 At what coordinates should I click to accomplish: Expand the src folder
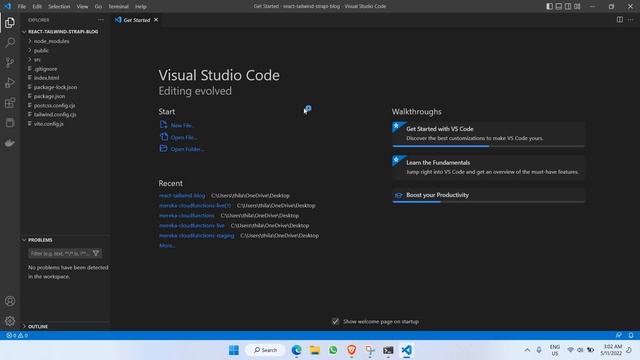coord(65,60)
